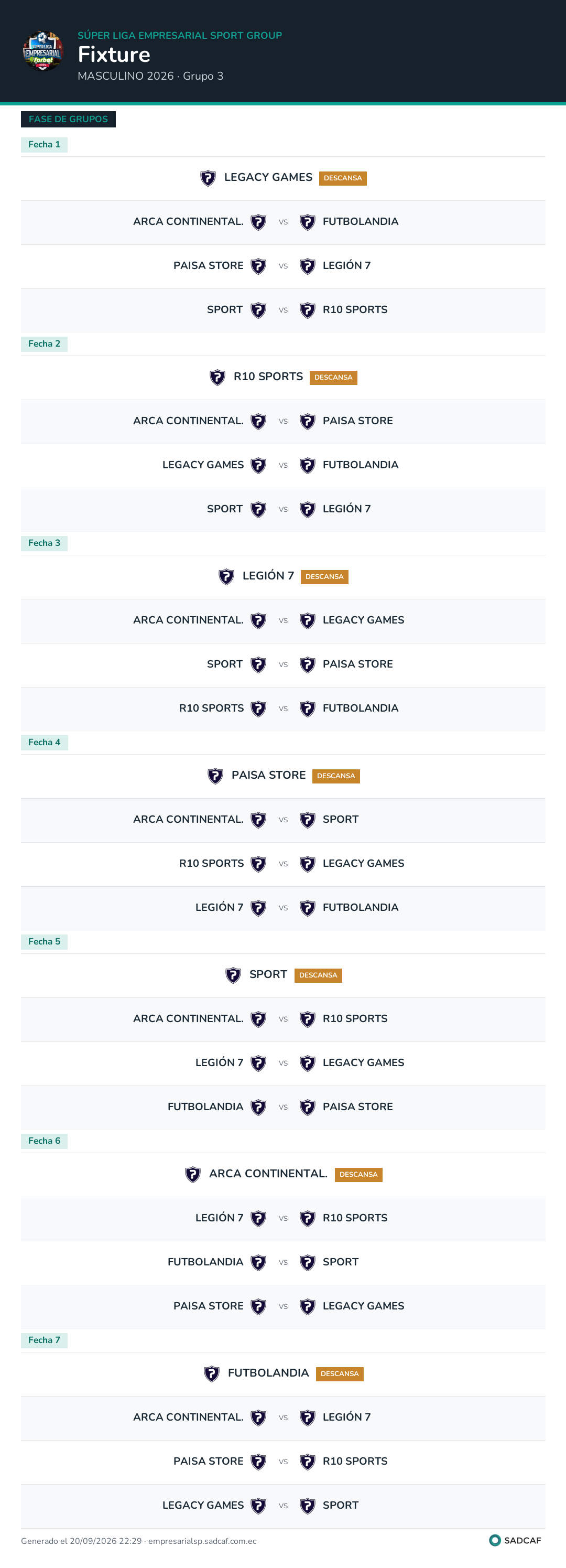Select the Fecha 7 label

[x=45, y=1340]
